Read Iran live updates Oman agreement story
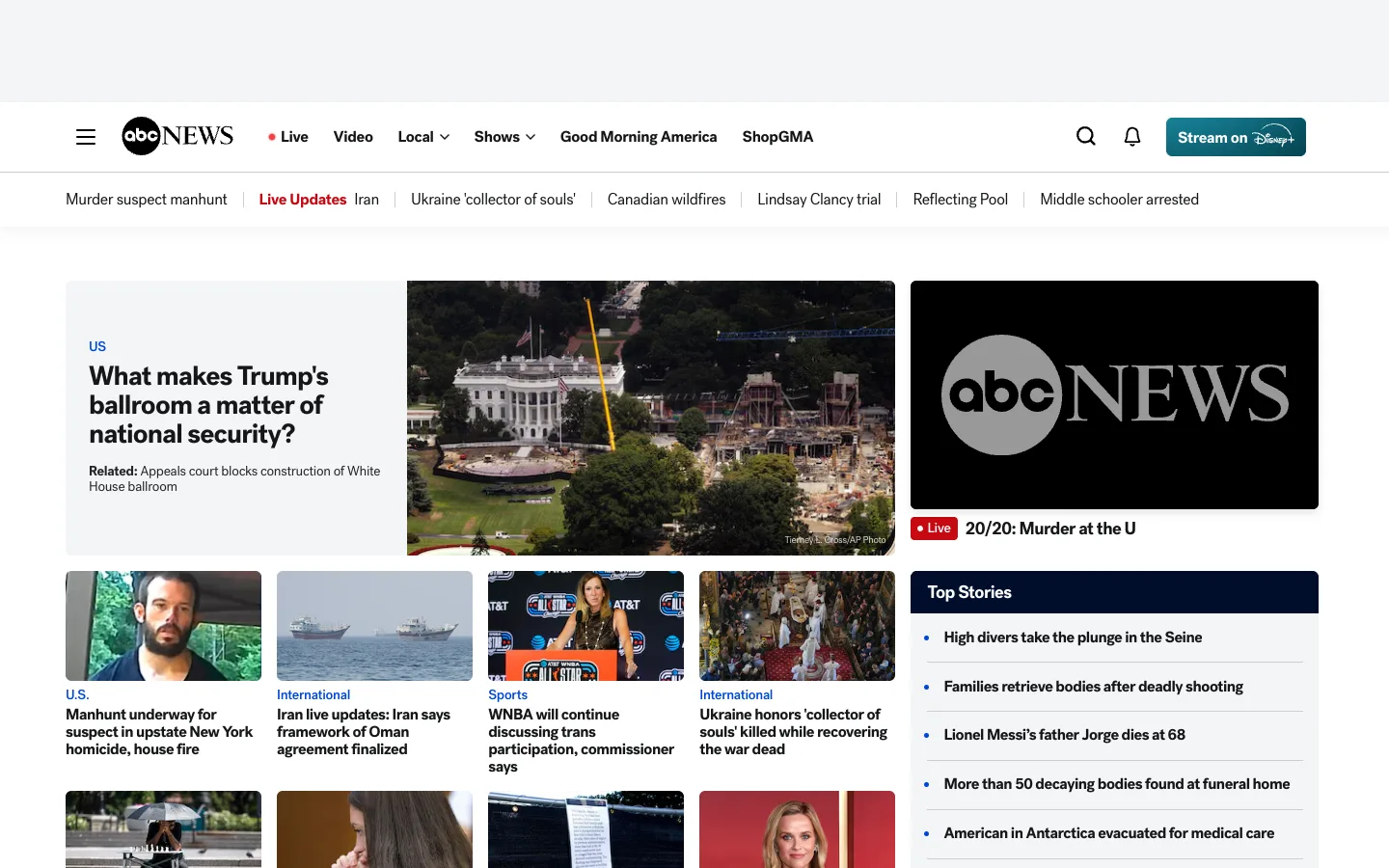This screenshot has width=1389, height=868. (364, 732)
